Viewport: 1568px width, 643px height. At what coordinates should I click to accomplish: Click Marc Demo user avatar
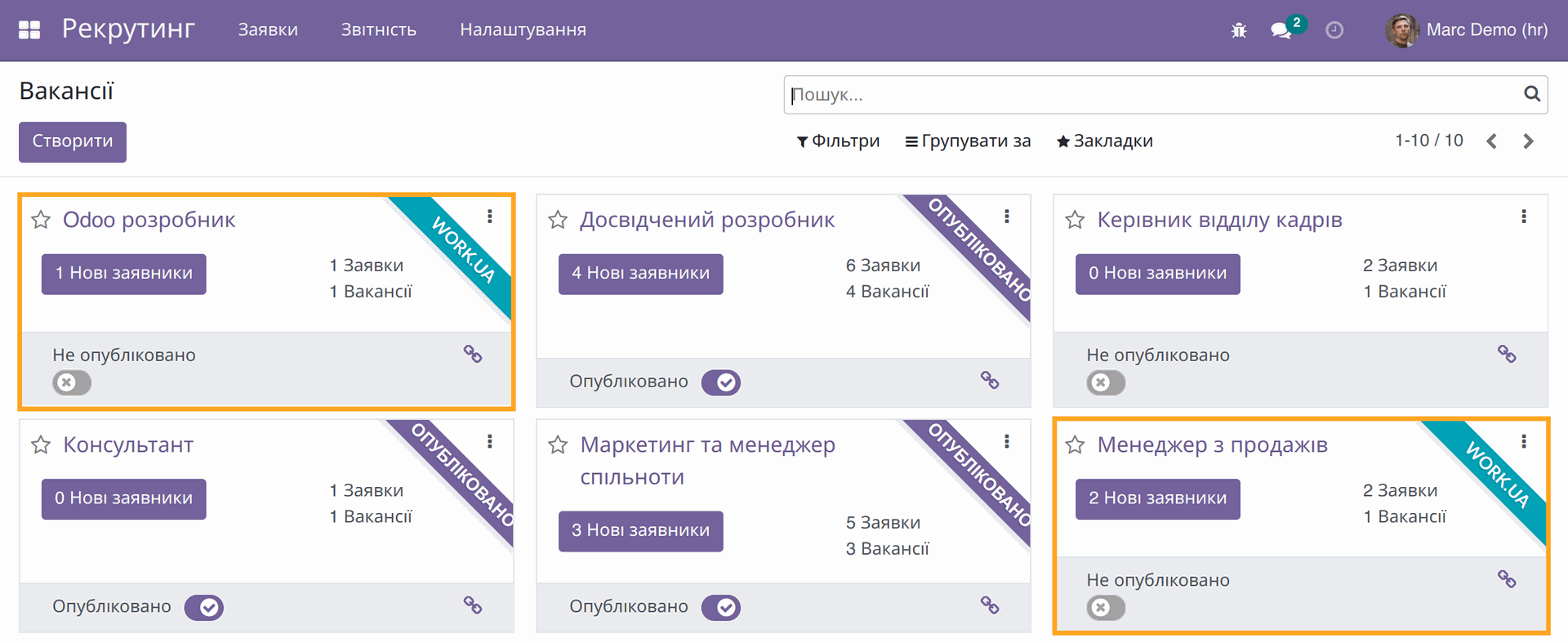pyautogui.click(x=1401, y=30)
